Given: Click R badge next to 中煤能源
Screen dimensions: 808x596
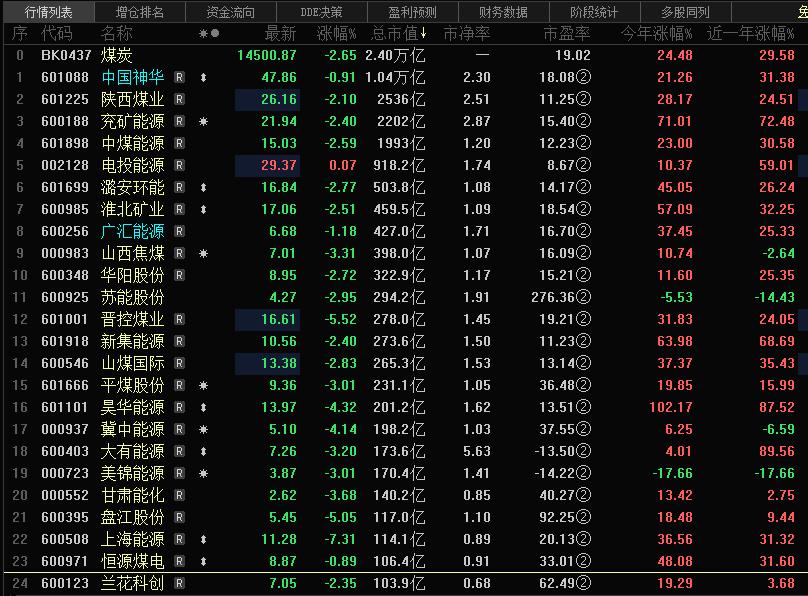Looking at the screenshot, I should tap(179, 143).
